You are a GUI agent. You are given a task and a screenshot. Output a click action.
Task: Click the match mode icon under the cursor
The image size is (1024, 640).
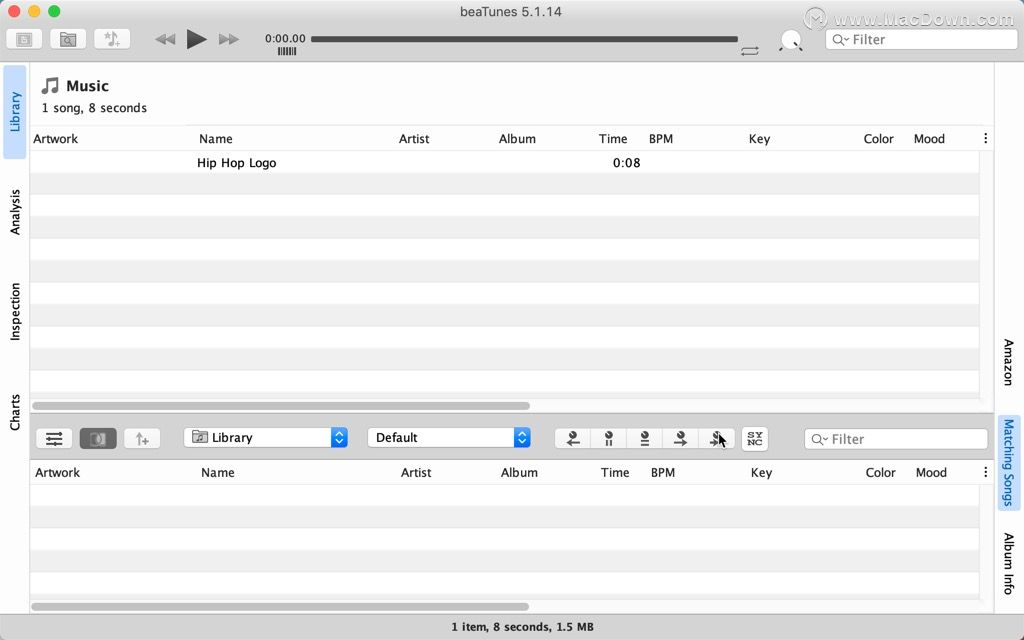(716, 439)
